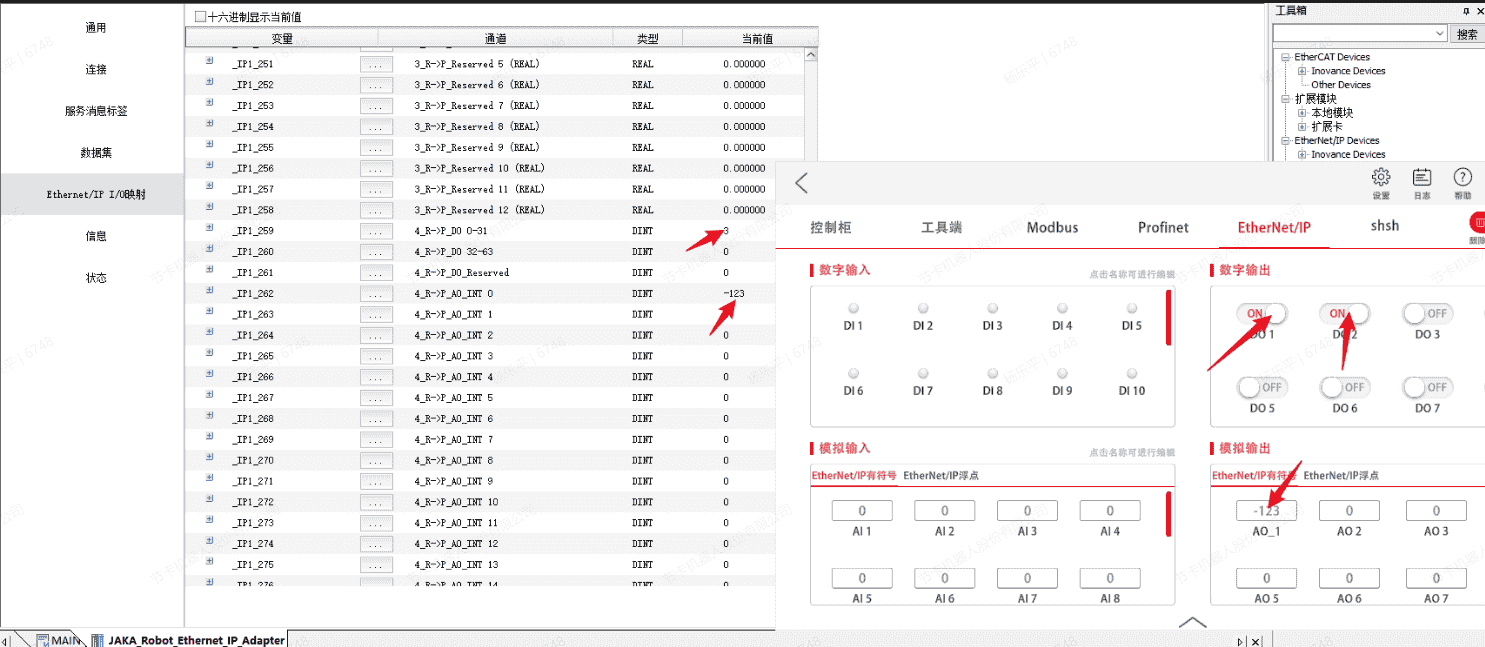This screenshot has height=647, width=1485.
Task: Click the digital input panel red scrollbar
Action: click(1167, 318)
